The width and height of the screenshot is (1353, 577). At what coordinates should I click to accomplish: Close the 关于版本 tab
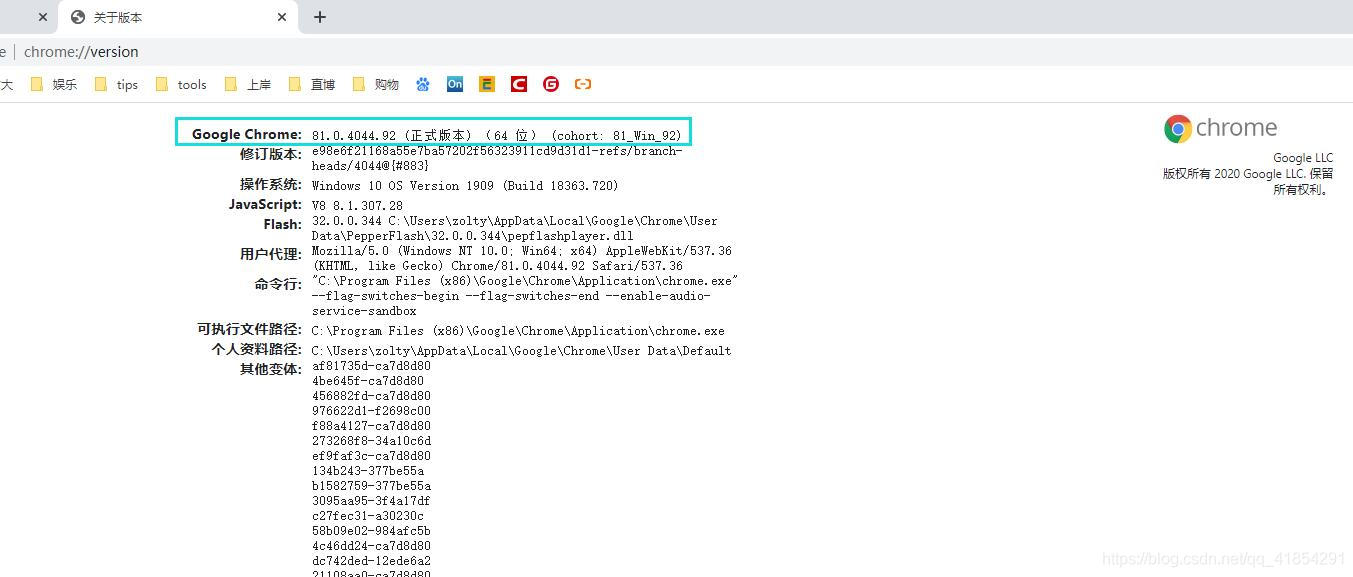282,17
